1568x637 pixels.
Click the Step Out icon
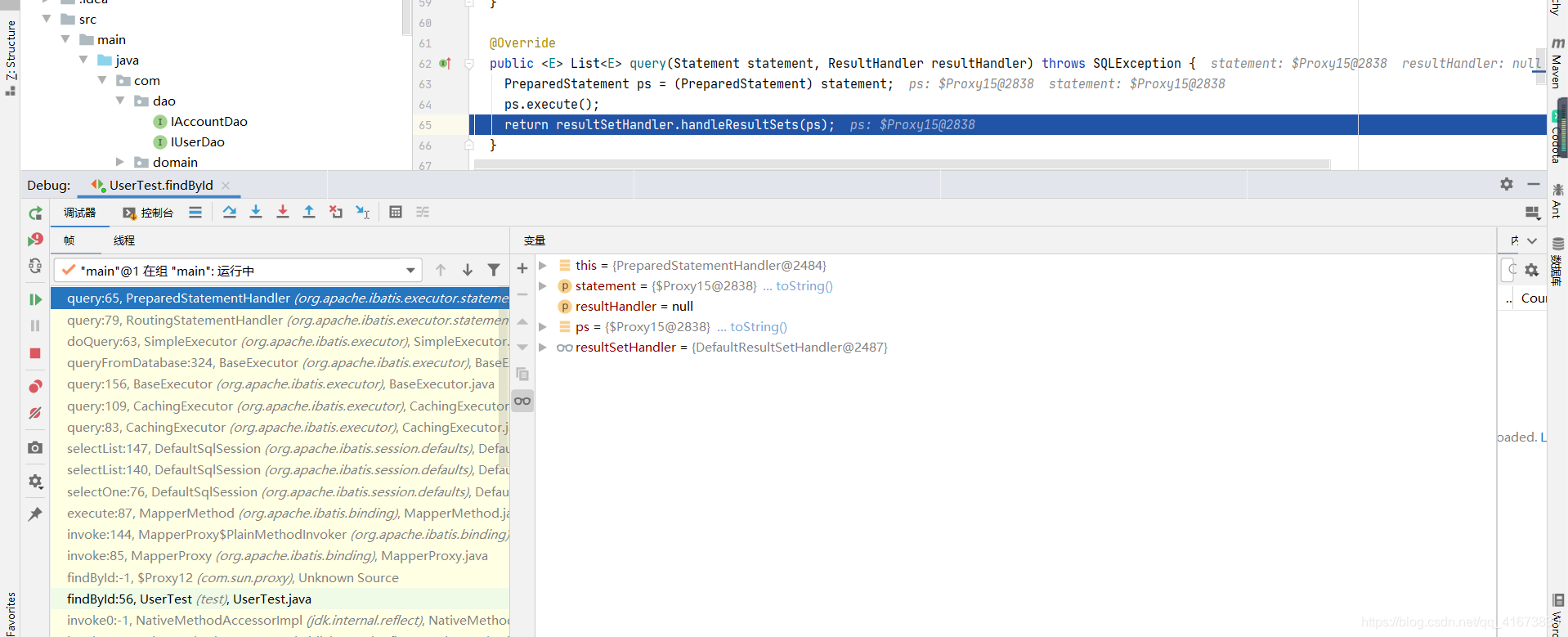click(309, 213)
